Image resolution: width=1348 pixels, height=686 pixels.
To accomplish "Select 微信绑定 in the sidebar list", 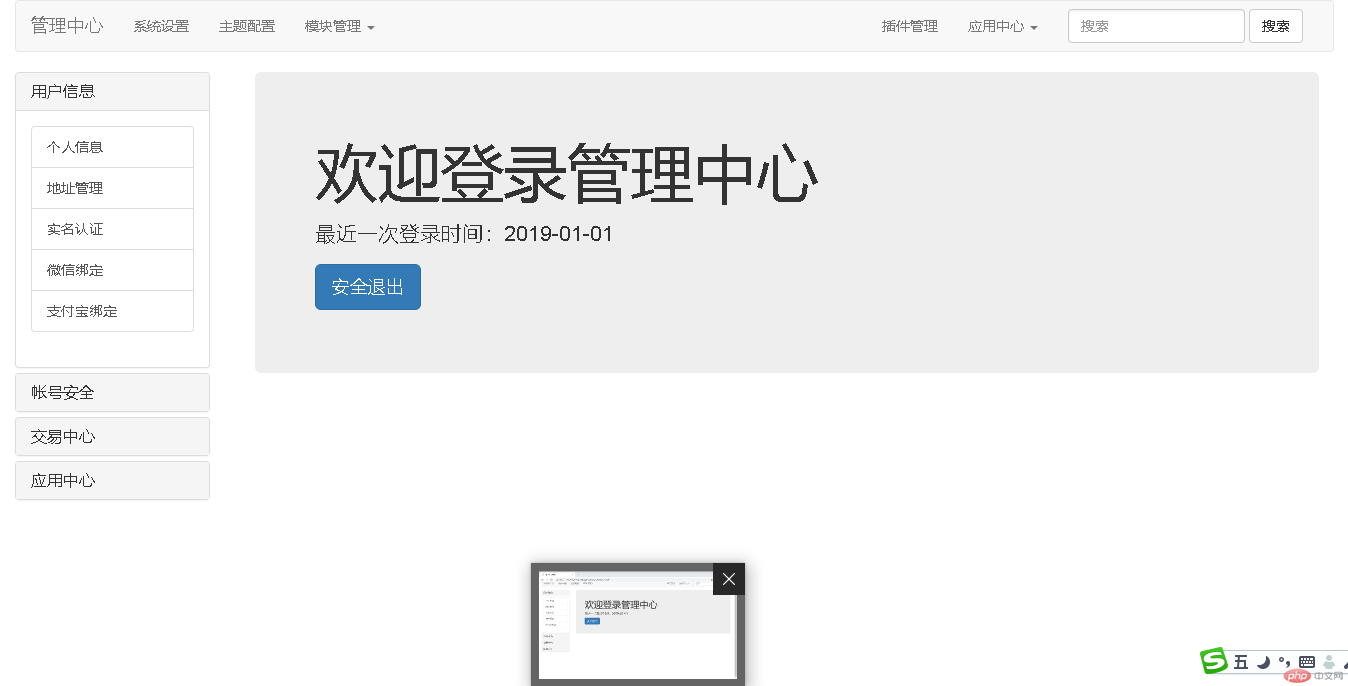I will click(112, 270).
